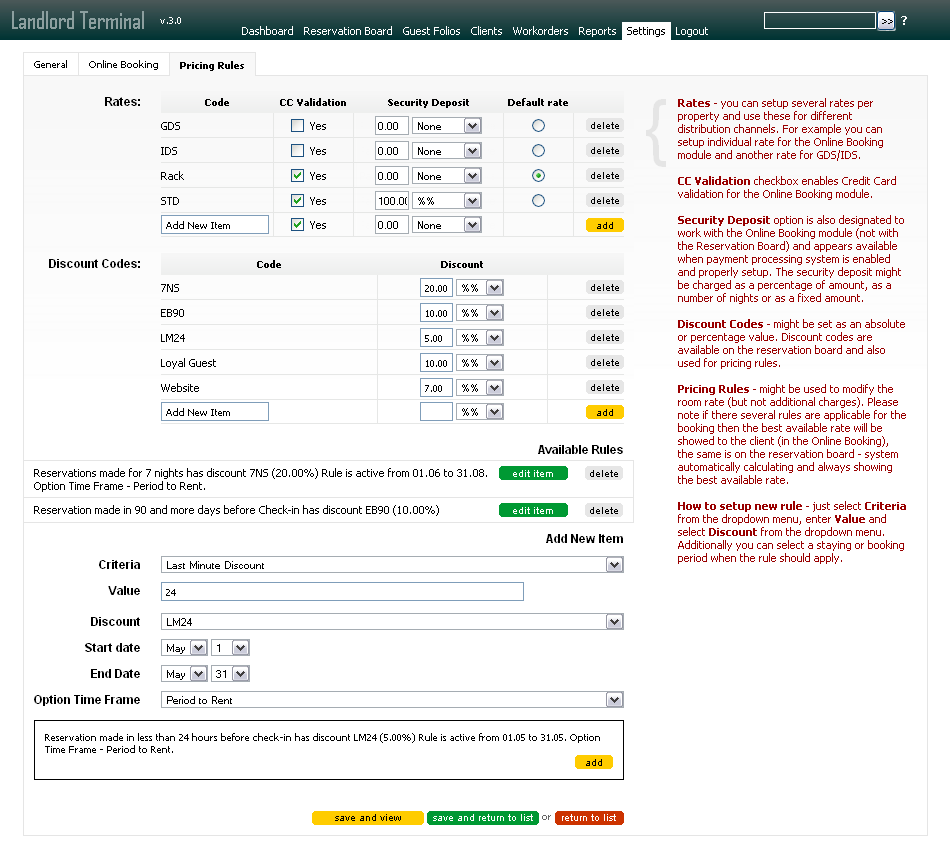Screen dimensions: 950x847
Task: Set STD as the default rate
Action: pyautogui.click(x=538, y=201)
